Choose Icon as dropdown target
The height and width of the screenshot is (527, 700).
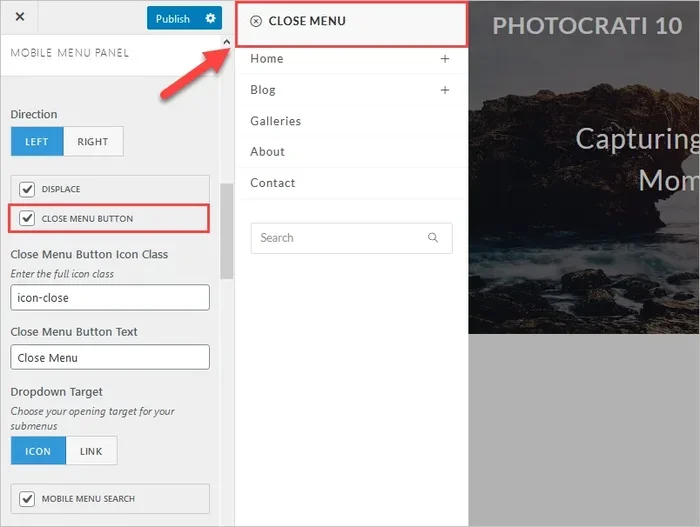pos(38,451)
